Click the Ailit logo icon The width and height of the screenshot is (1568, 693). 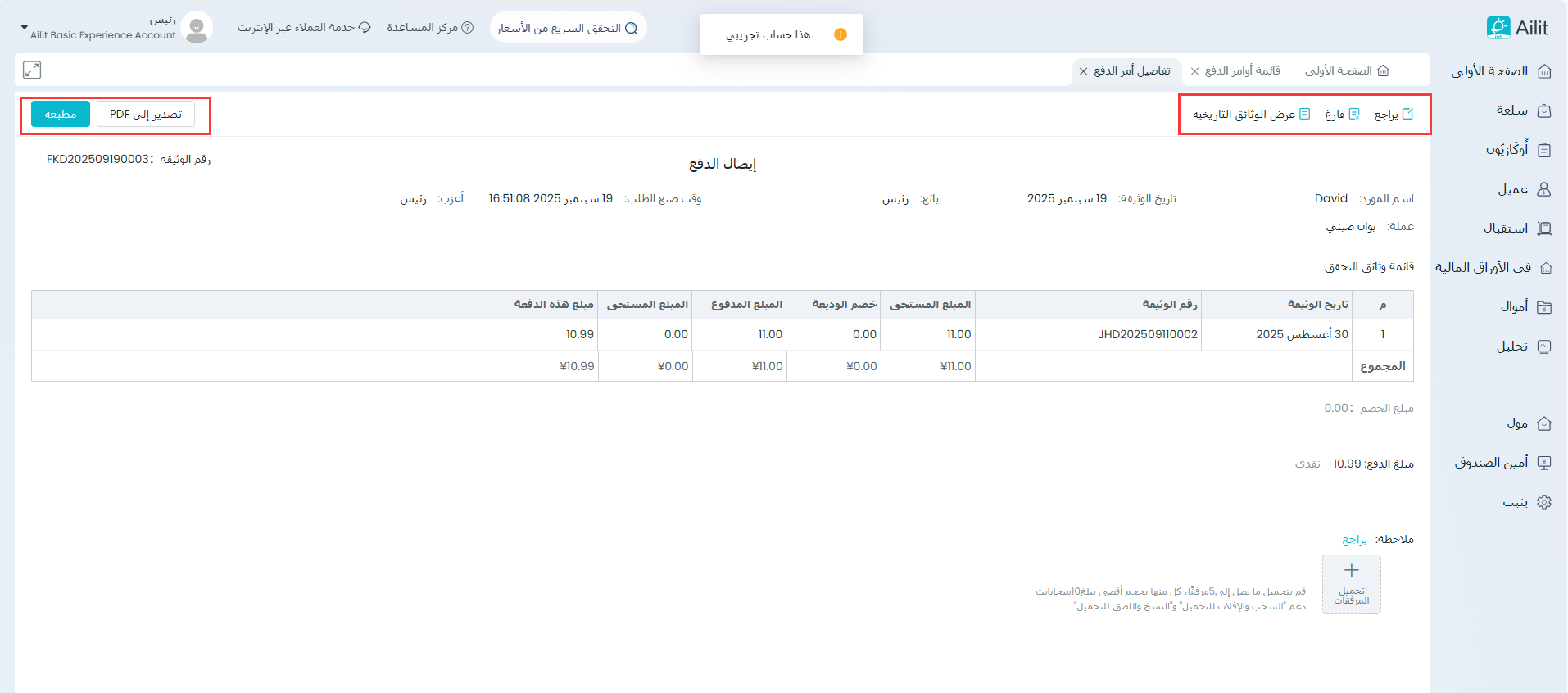pos(1498,27)
